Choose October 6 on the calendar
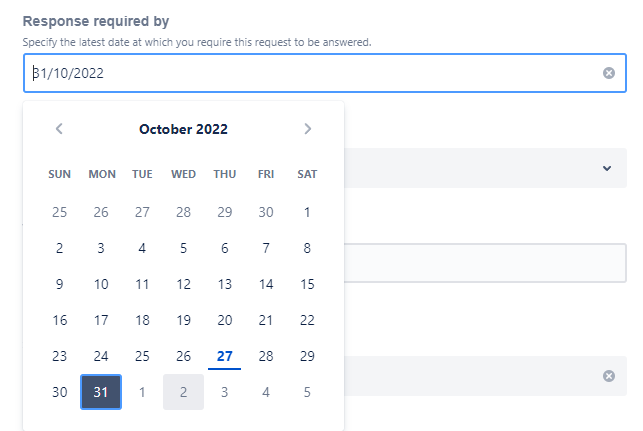 224,248
